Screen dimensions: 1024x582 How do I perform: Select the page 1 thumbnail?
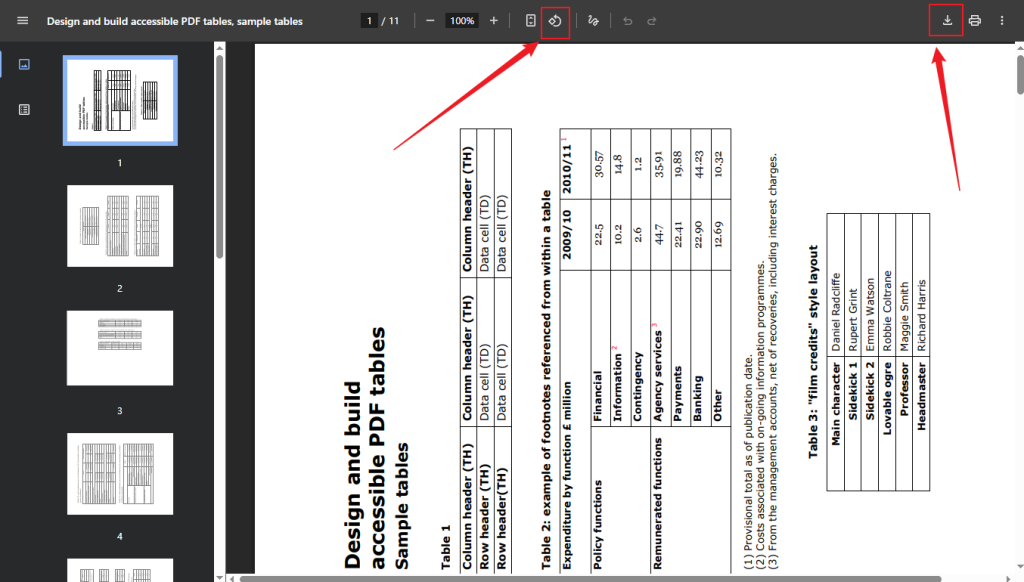pos(120,100)
